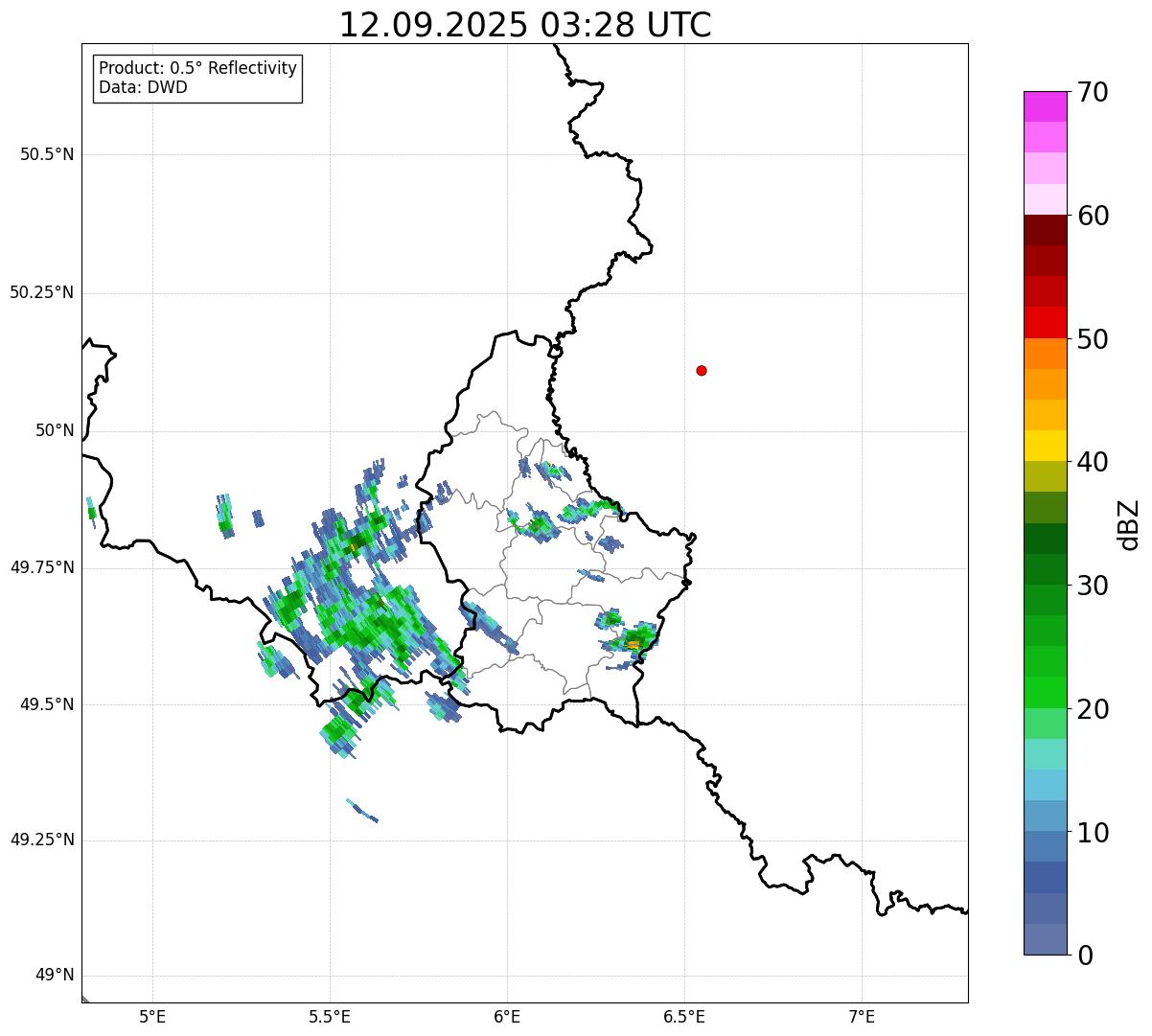1152x1036 pixels.
Task: Click the 50.5°N latitude label
Action: click(47, 154)
